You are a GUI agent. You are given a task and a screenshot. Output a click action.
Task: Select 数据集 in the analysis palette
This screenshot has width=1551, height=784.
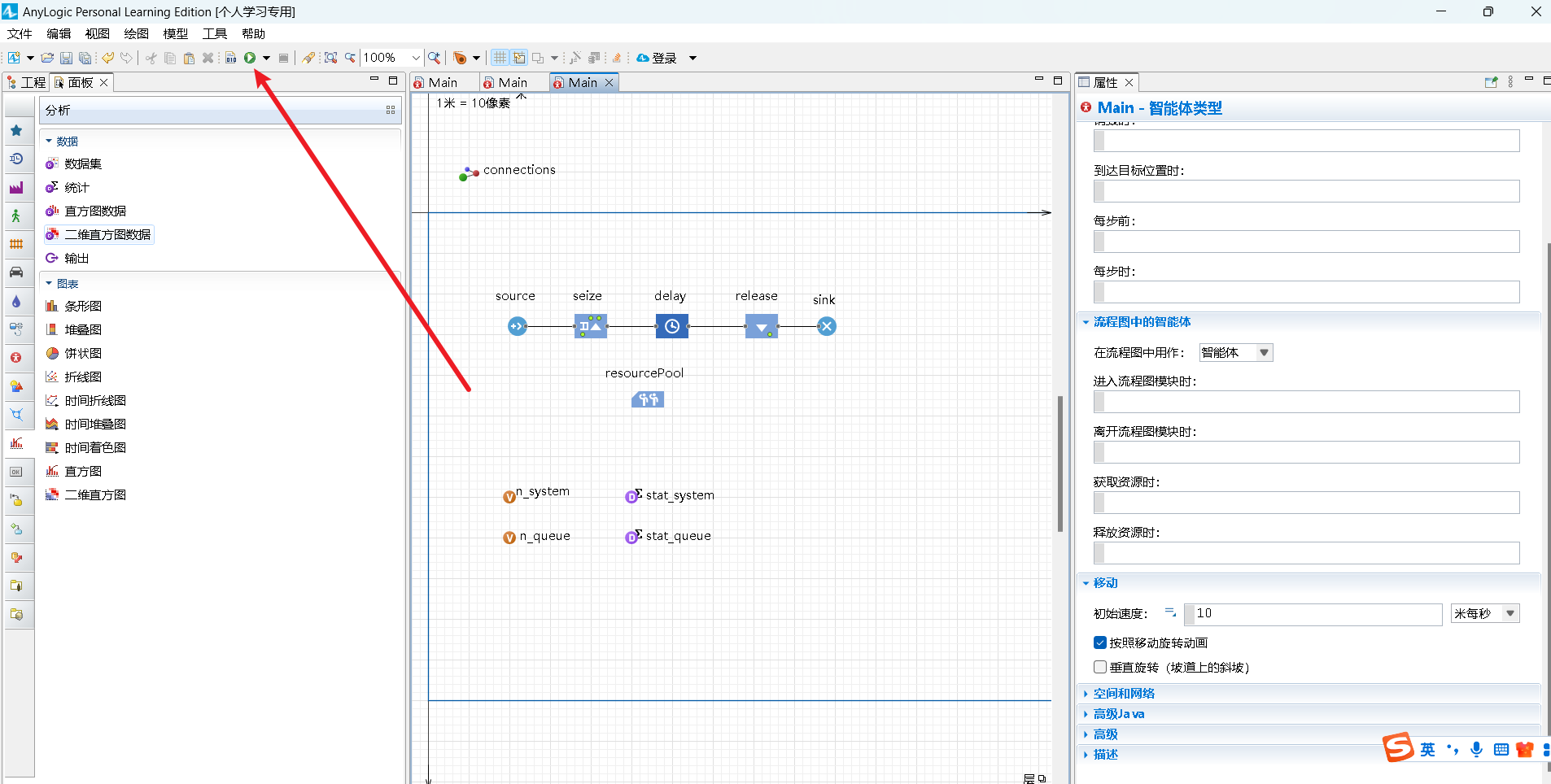coord(74,163)
